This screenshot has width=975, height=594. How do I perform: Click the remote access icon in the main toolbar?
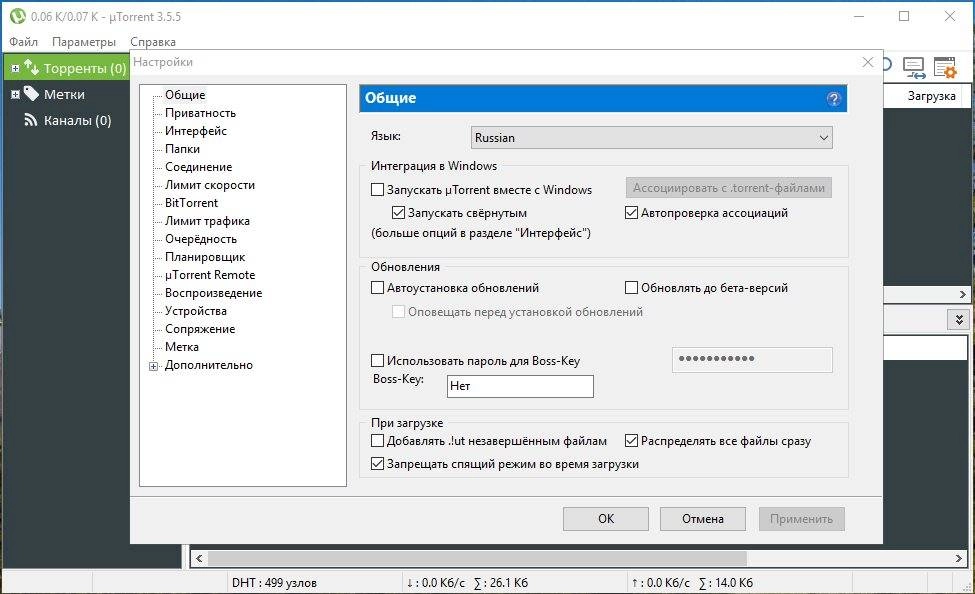(914, 67)
